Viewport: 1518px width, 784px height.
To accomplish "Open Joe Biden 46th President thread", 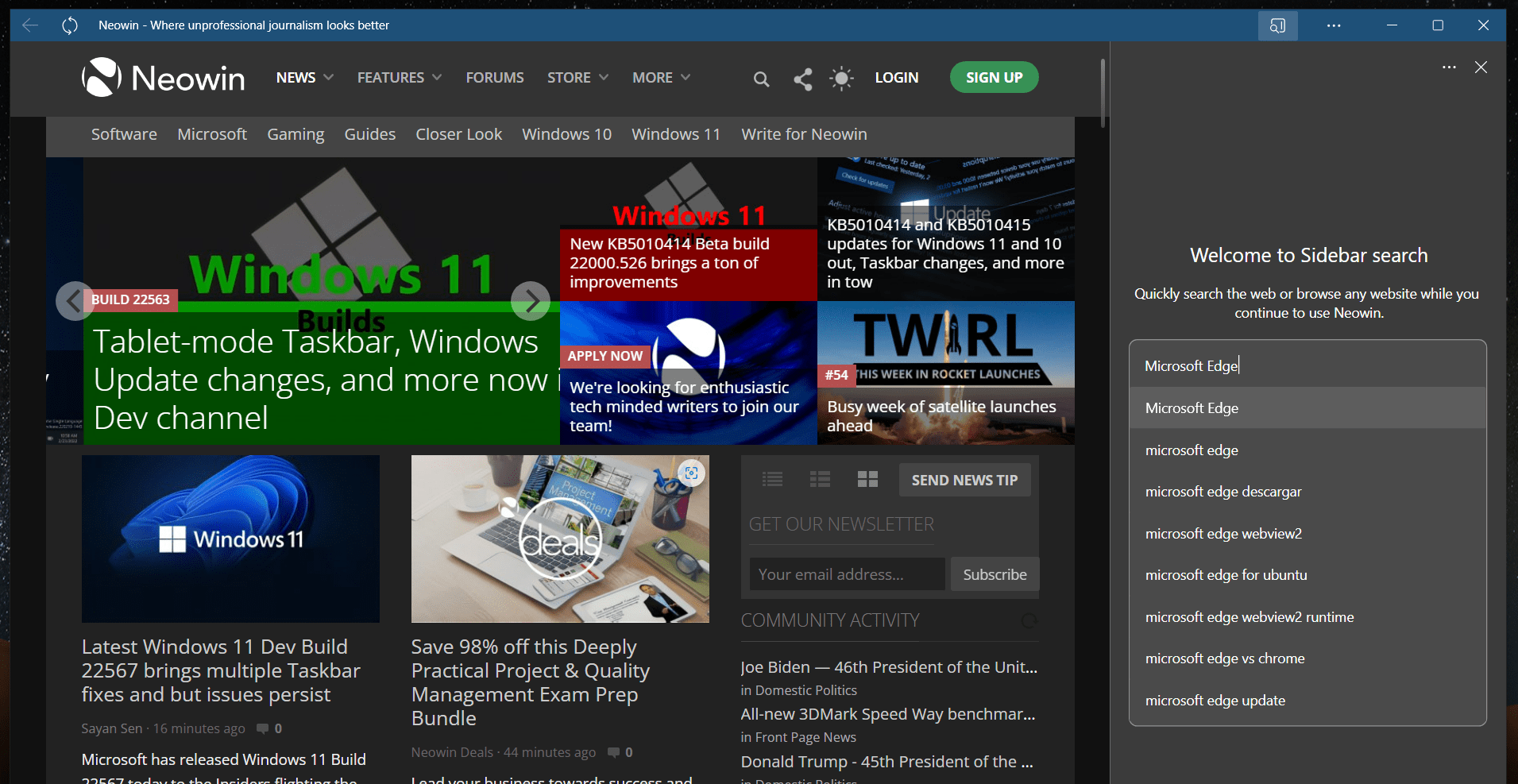I will click(x=889, y=667).
